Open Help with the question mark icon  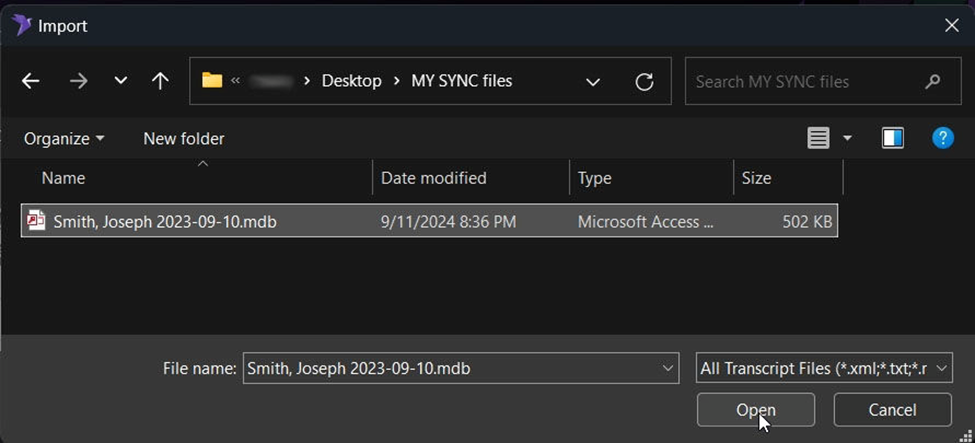(x=942, y=138)
